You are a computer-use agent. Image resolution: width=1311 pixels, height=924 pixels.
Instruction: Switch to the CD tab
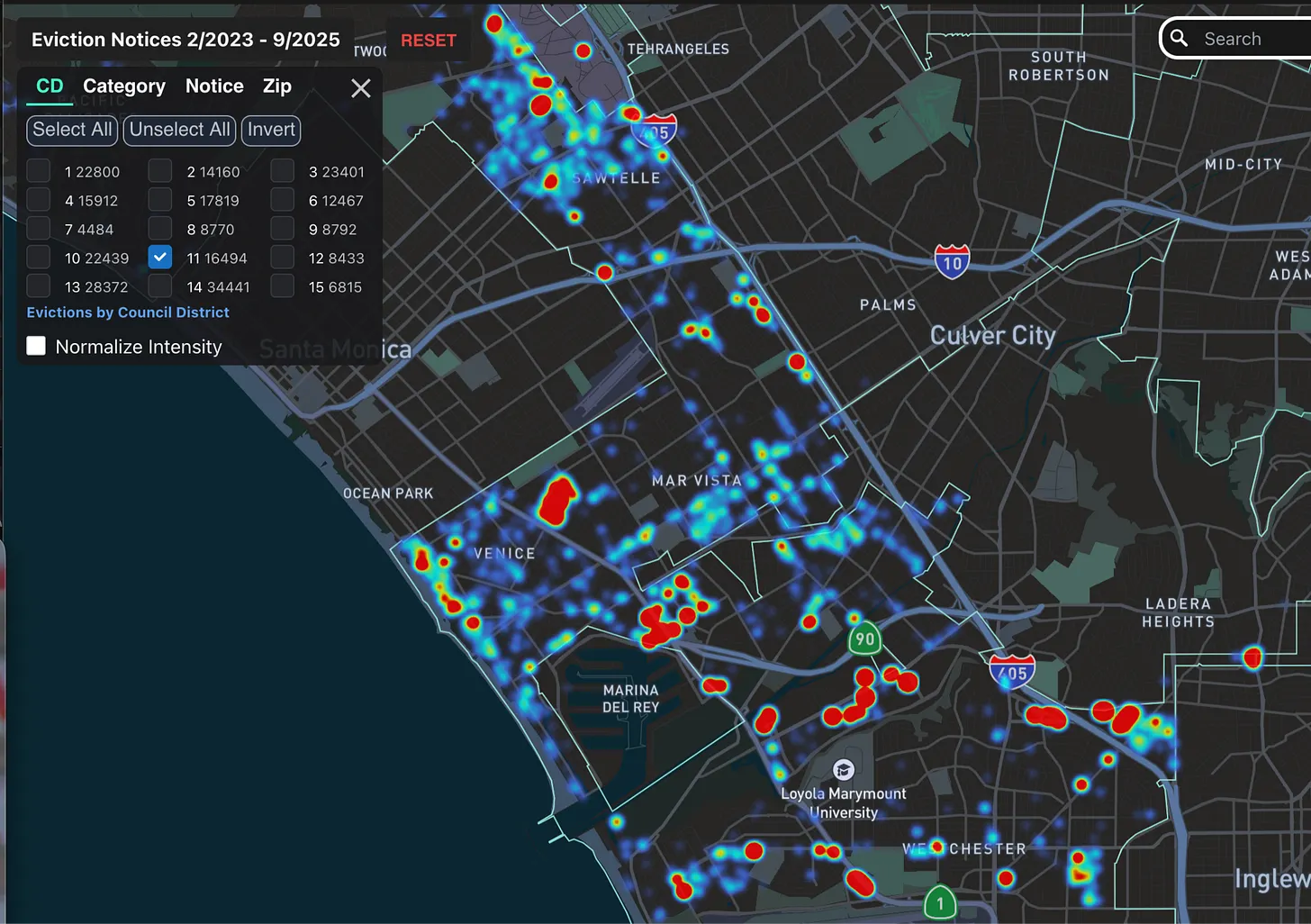pos(50,86)
